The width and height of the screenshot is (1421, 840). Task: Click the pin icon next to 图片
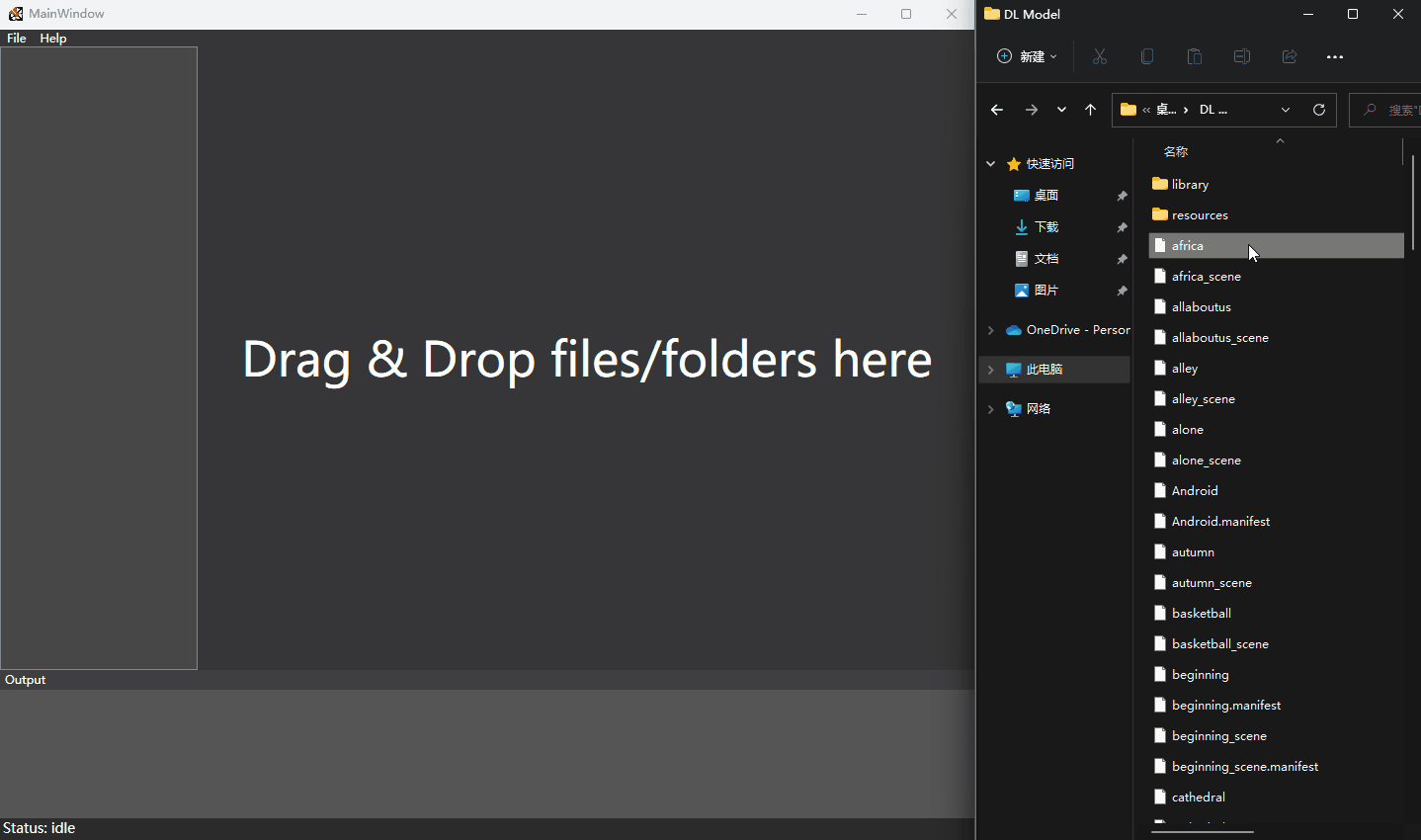(x=1122, y=291)
